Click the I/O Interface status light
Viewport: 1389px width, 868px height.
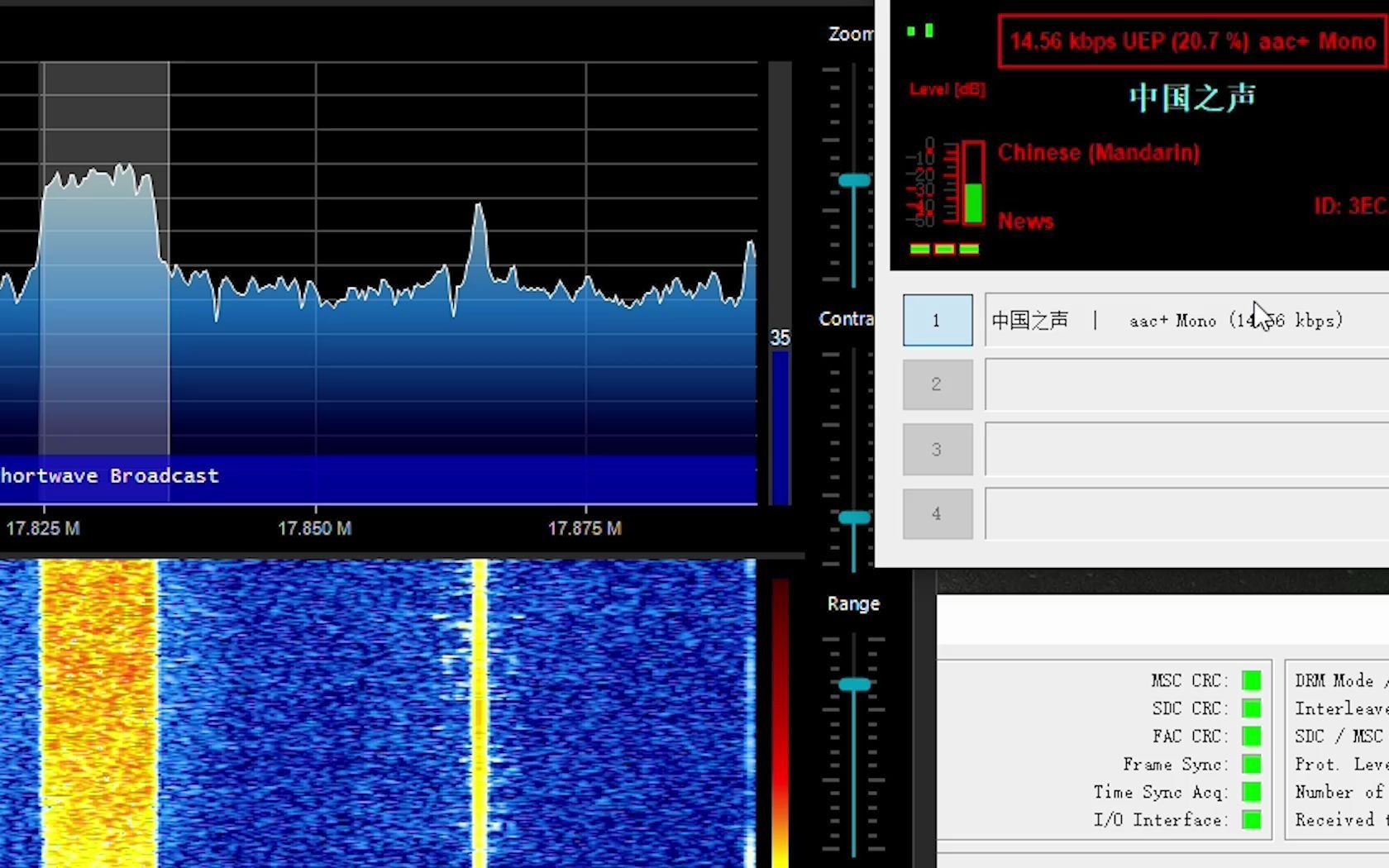coord(1251,819)
